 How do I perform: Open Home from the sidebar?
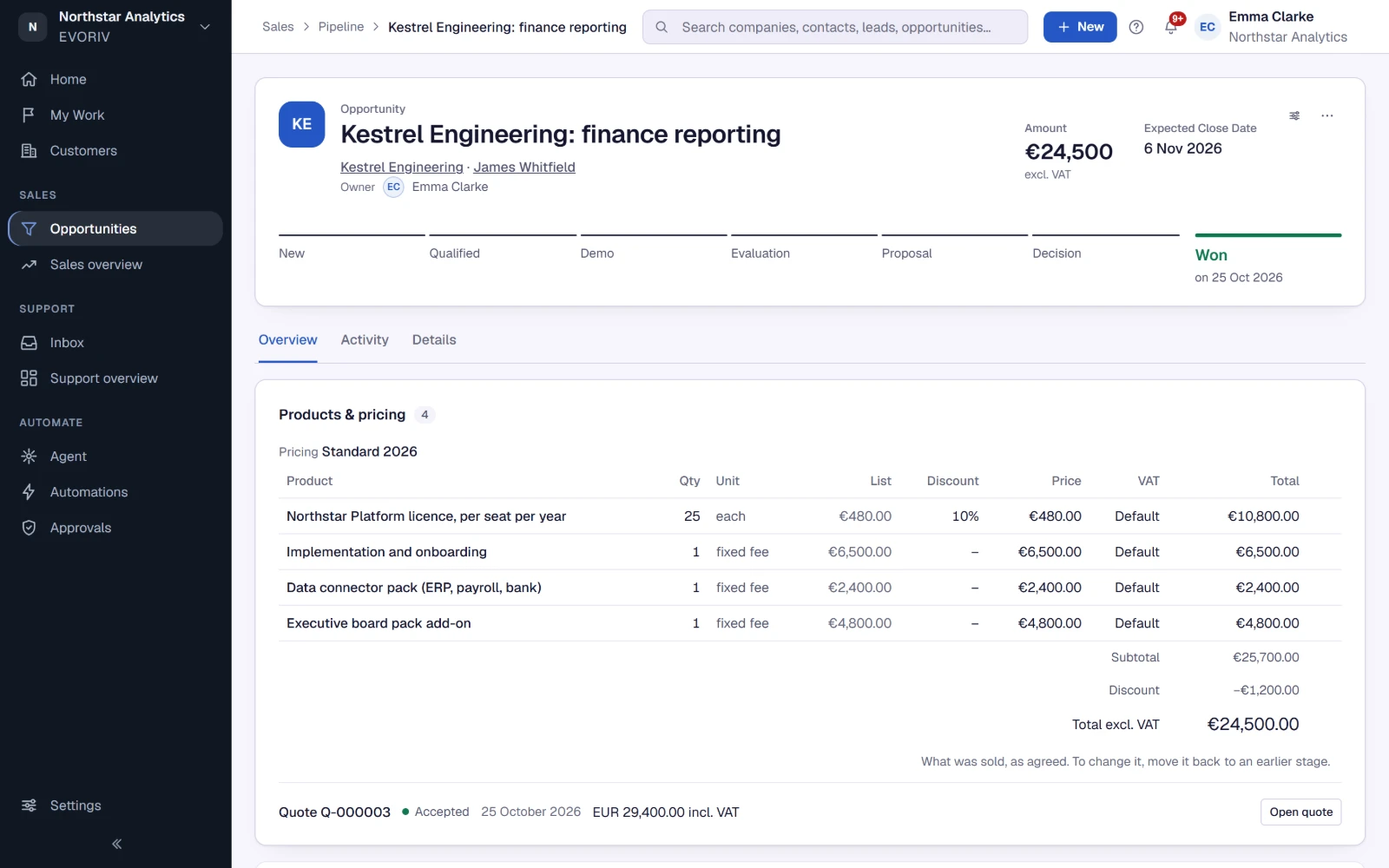coord(115,79)
